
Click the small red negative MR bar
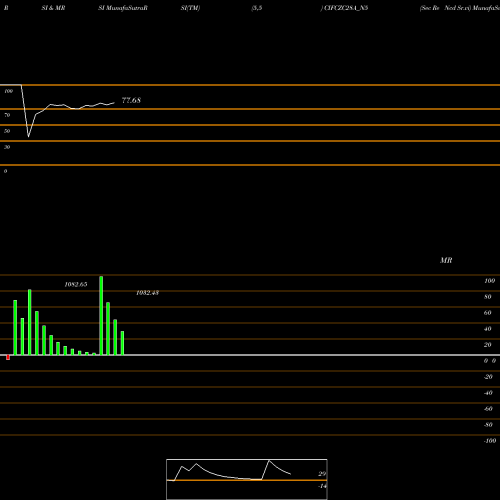coord(8,357)
